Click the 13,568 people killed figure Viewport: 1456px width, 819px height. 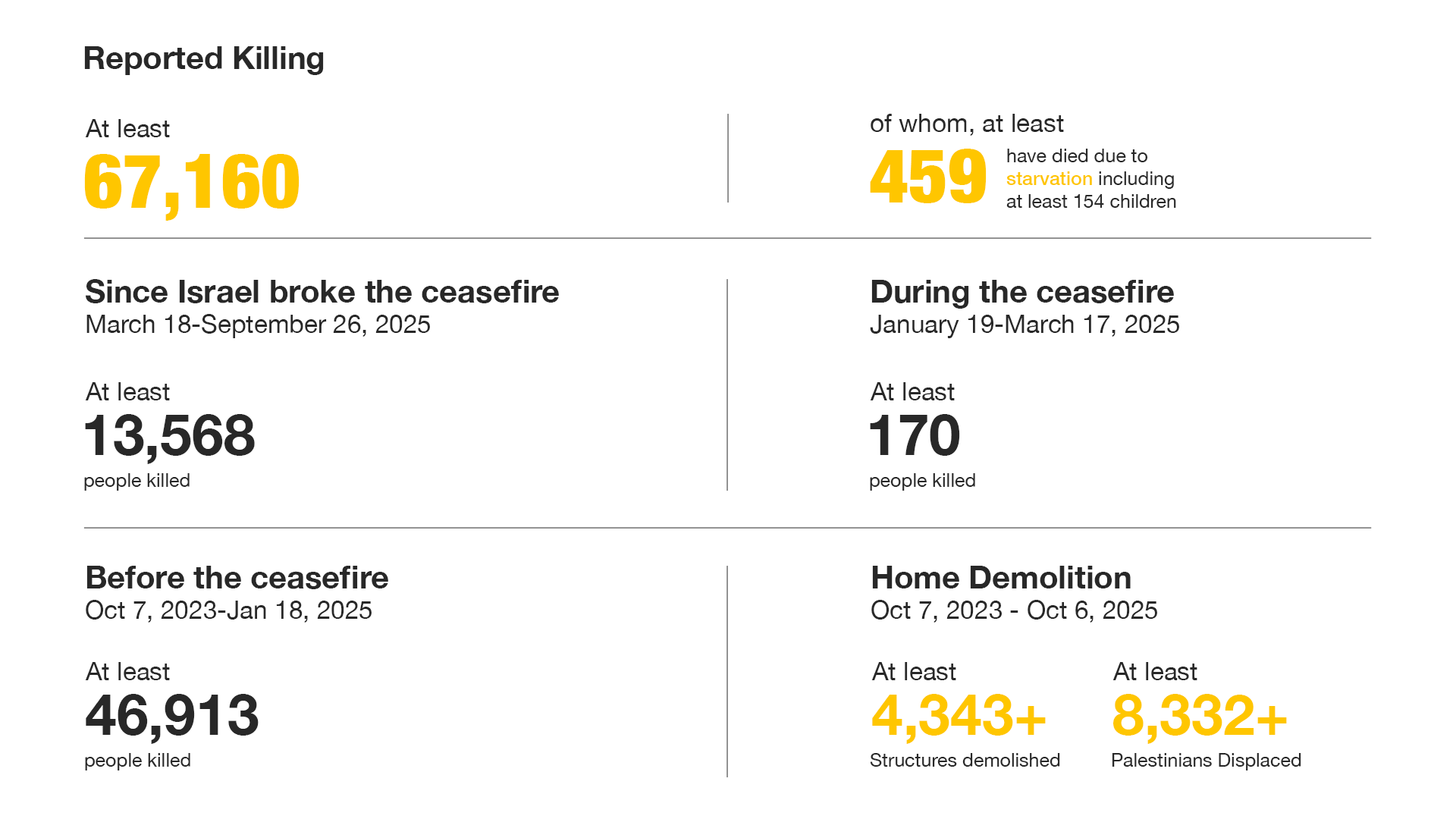point(170,436)
